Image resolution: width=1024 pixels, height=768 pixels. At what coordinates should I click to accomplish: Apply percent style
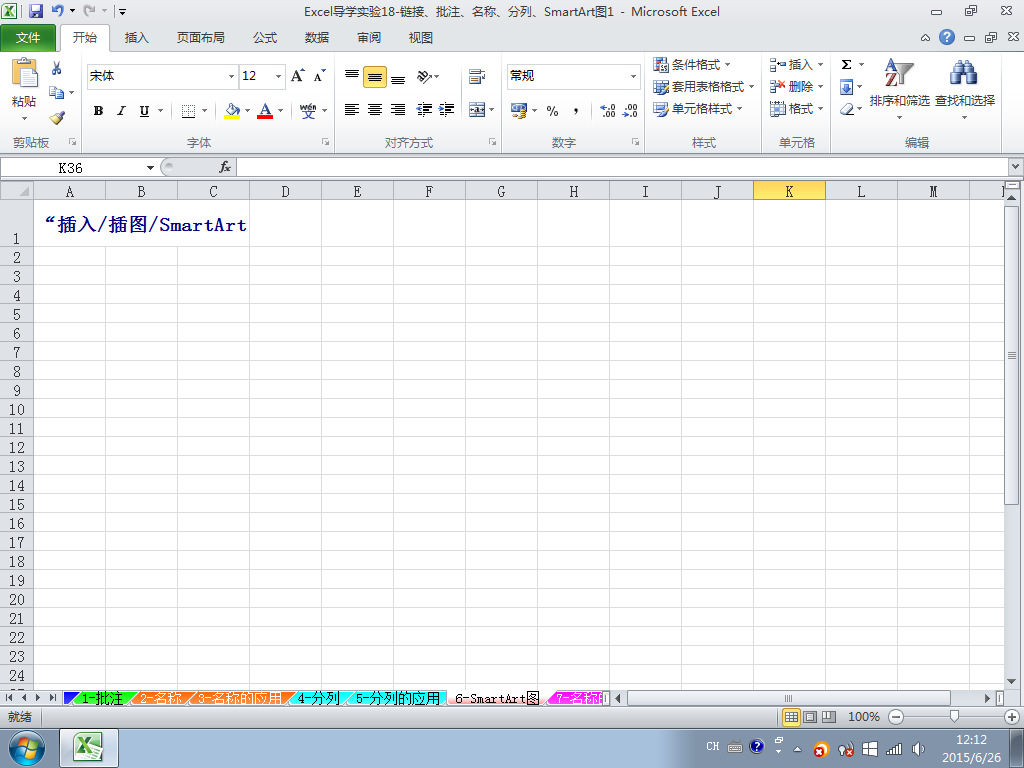click(x=552, y=111)
